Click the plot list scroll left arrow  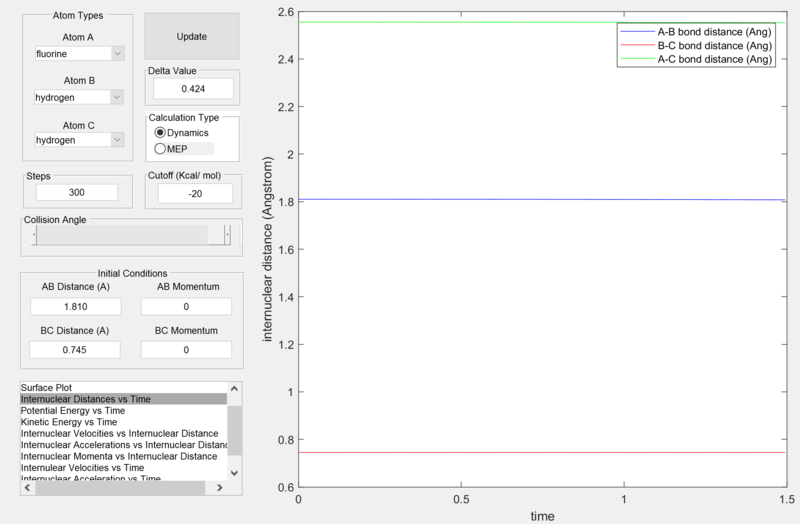(x=28, y=488)
